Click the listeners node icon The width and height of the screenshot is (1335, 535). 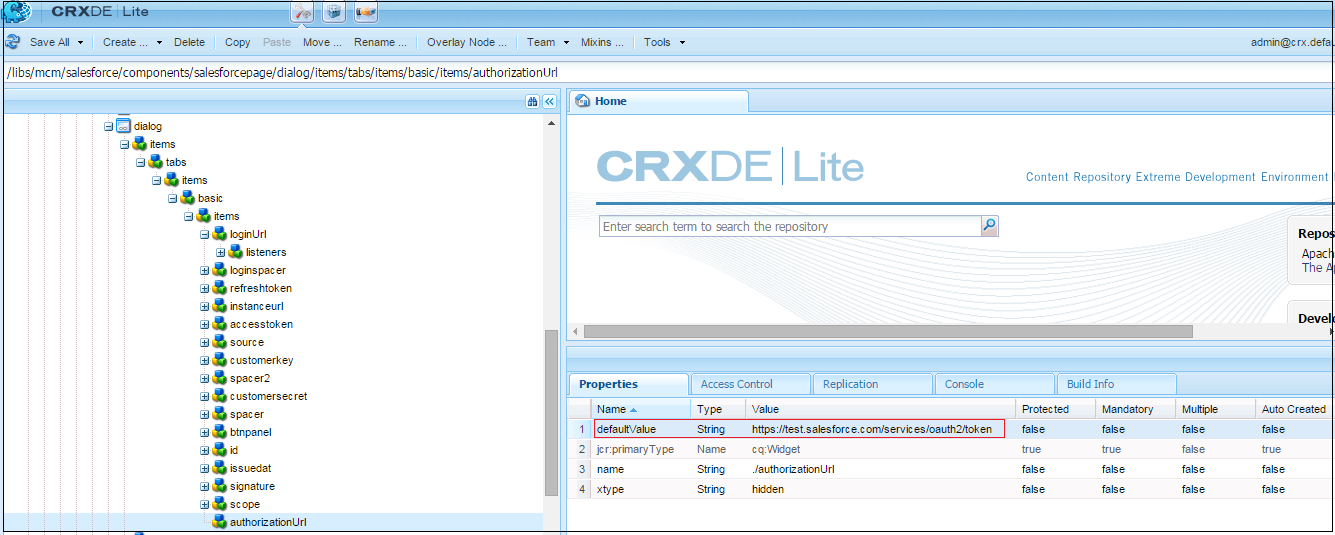[236, 252]
